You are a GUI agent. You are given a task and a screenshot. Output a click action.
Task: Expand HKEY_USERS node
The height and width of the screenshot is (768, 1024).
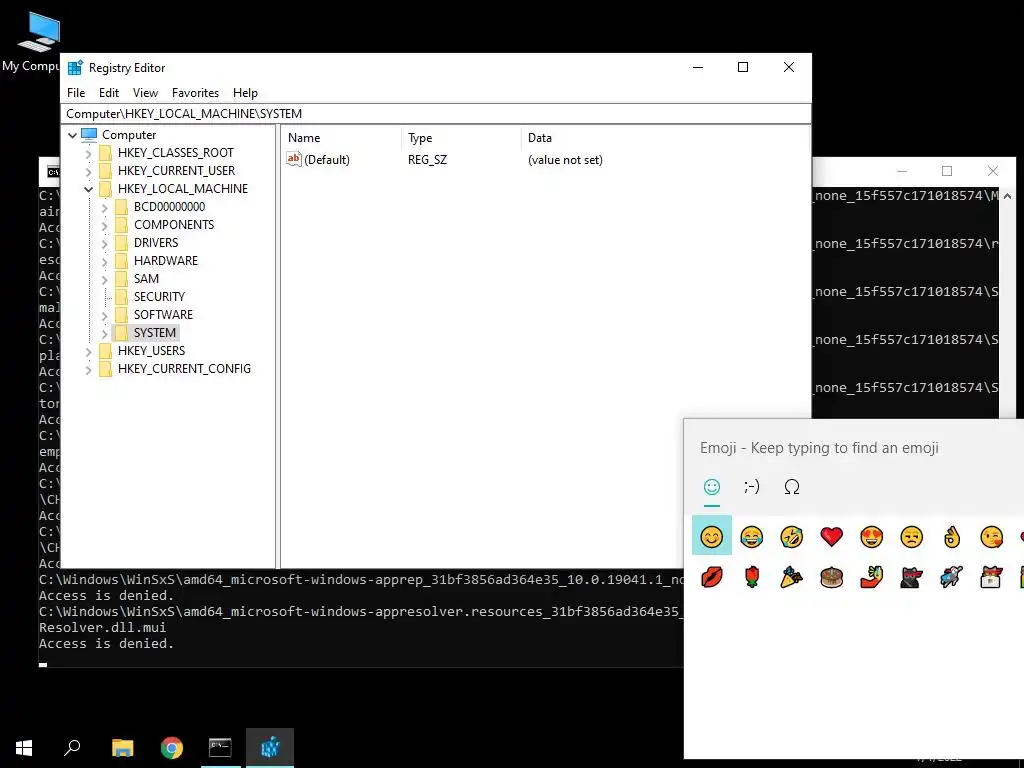click(88, 351)
